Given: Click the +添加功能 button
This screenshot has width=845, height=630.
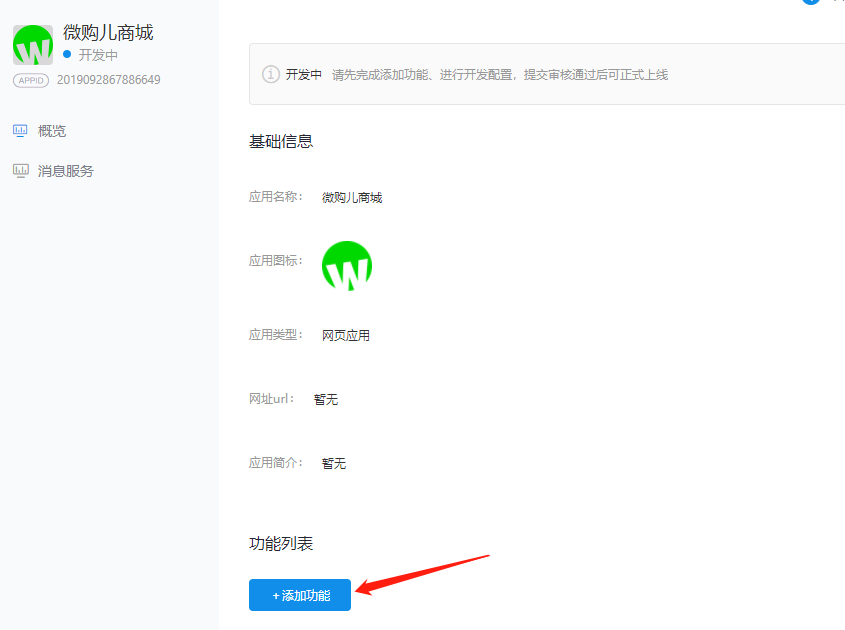Looking at the screenshot, I should click(x=300, y=595).
